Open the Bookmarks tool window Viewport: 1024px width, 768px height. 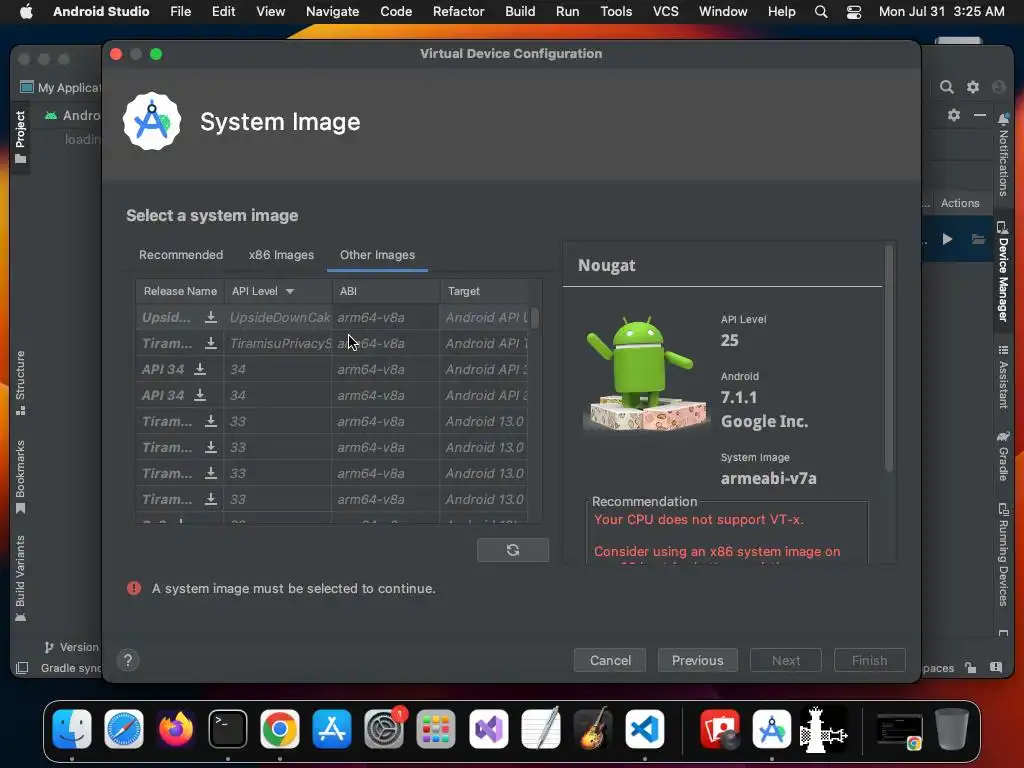coord(20,477)
